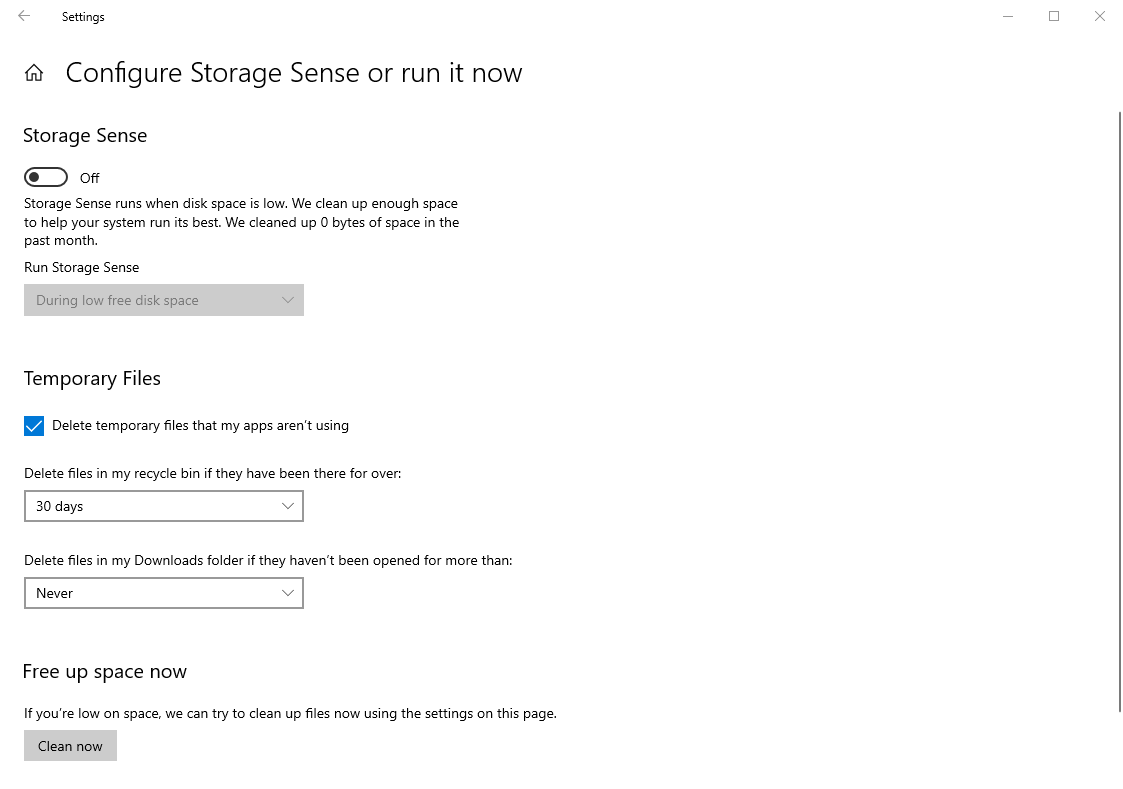Select the Free up space now heading

[x=104, y=671]
